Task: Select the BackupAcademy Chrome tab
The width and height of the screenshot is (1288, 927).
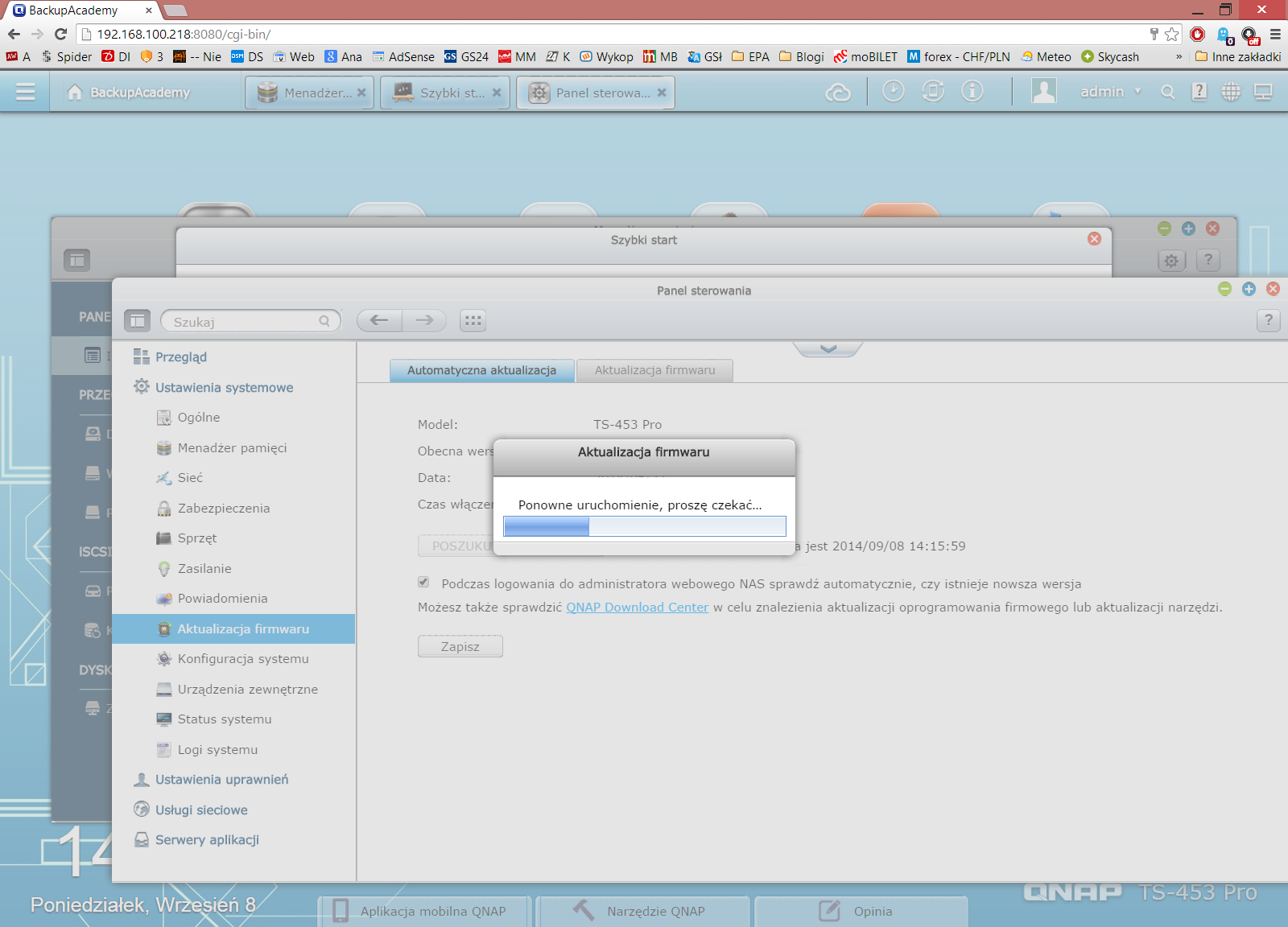Action: [x=80, y=10]
